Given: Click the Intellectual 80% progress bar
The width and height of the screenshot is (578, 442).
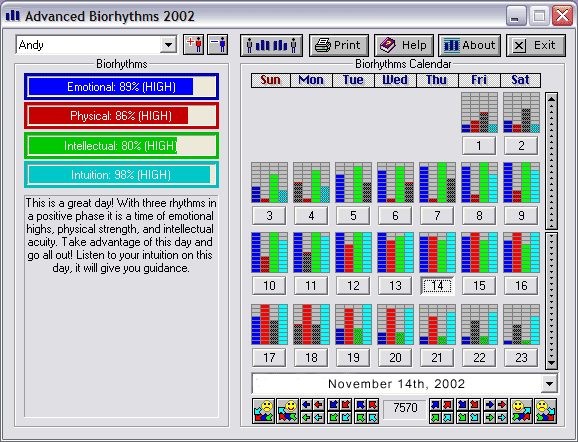Looking at the screenshot, I should point(122,146).
